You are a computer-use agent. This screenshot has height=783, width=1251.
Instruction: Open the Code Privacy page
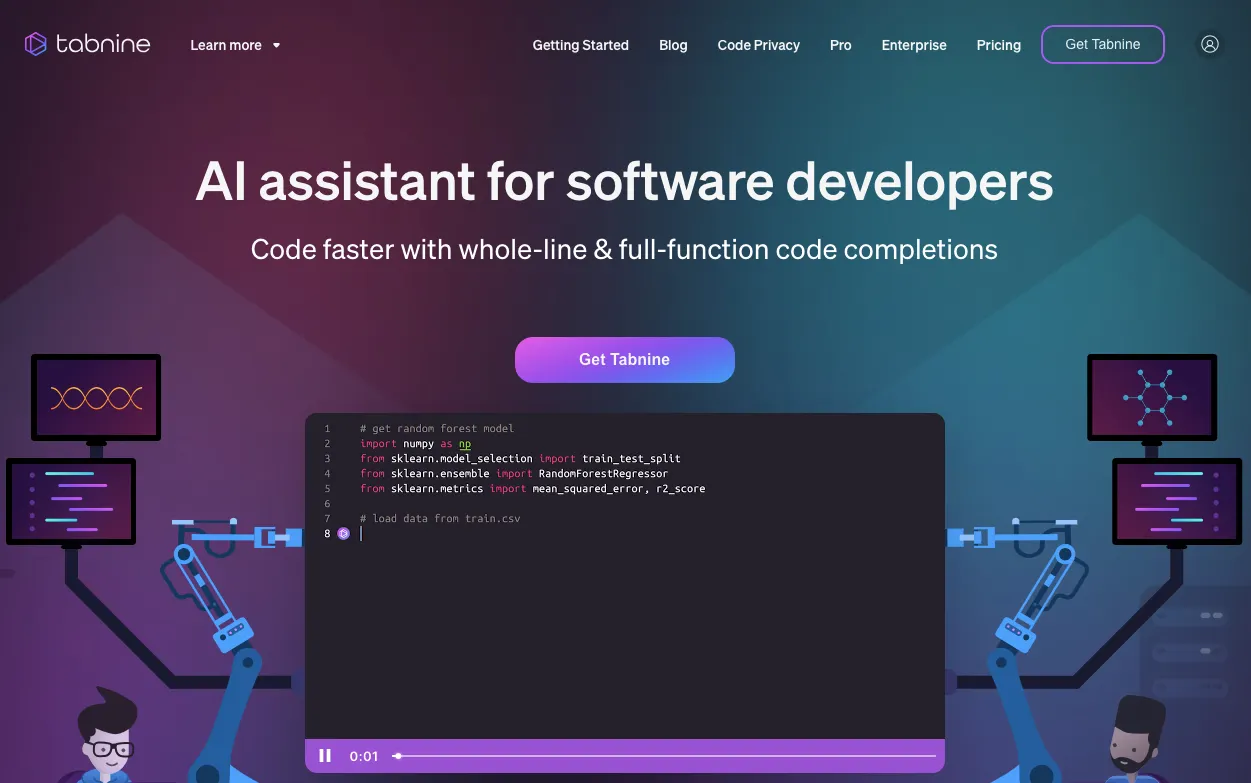pyautogui.click(x=758, y=45)
